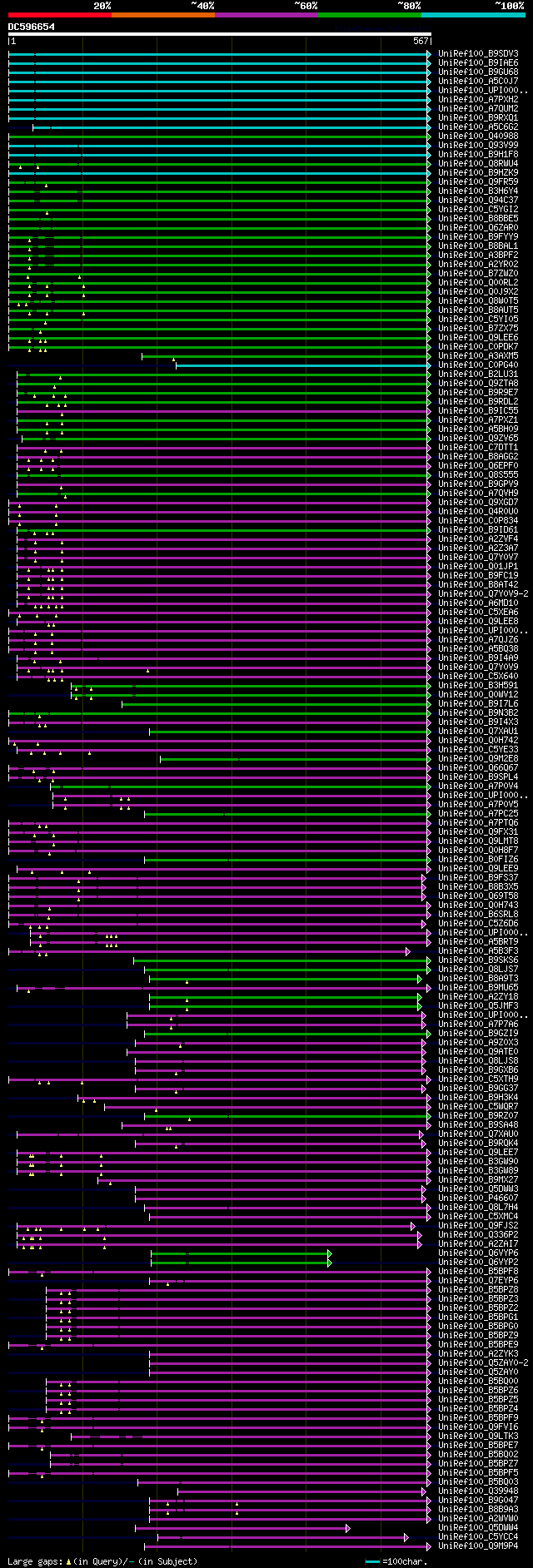
Task: Click hit label UniRef100_Q0J9X2
Action: 478,292
